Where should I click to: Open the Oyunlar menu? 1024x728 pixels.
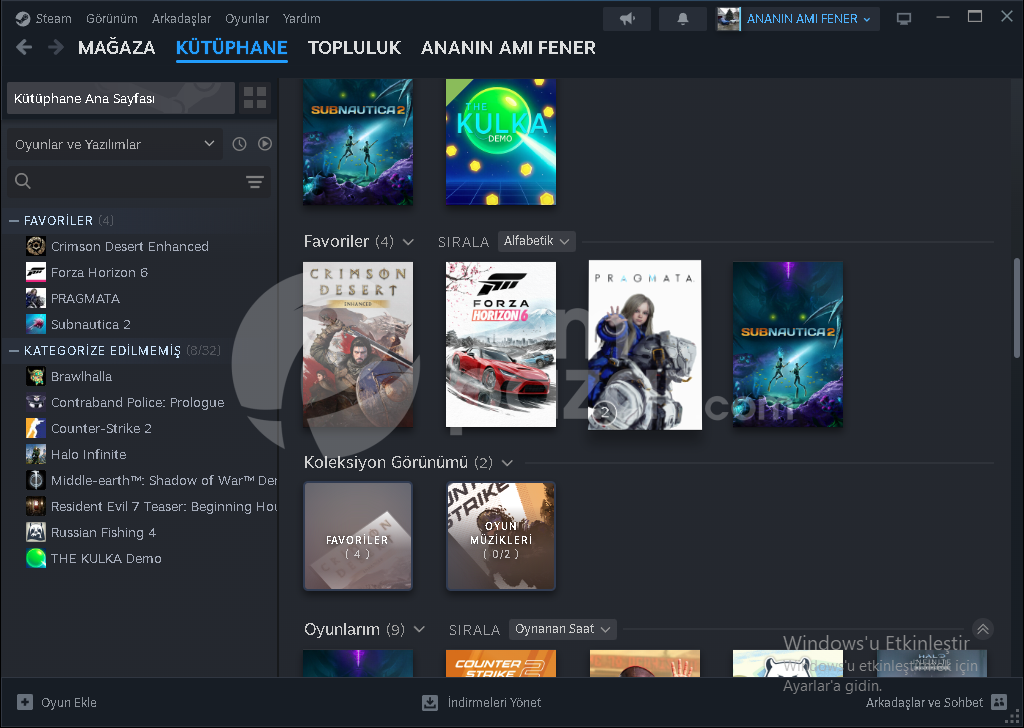point(247,18)
